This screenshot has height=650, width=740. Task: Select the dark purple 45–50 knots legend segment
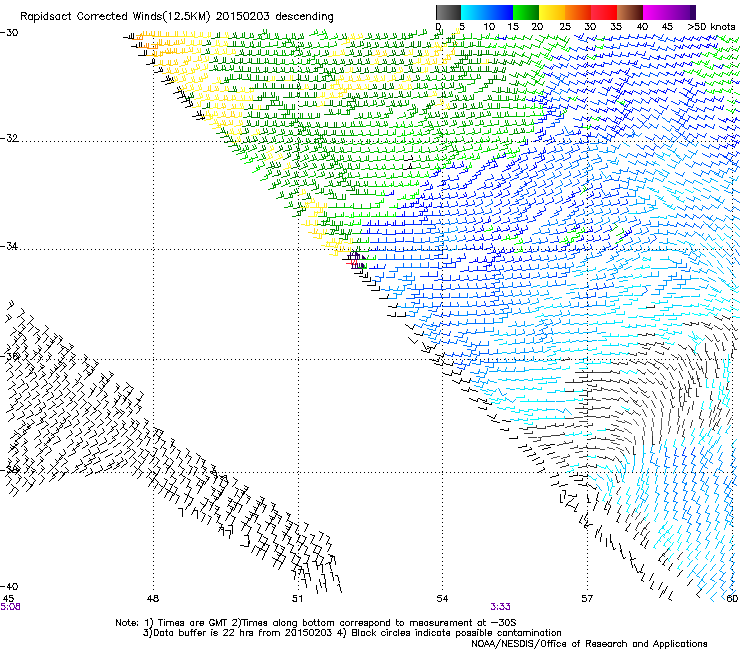(682, 12)
